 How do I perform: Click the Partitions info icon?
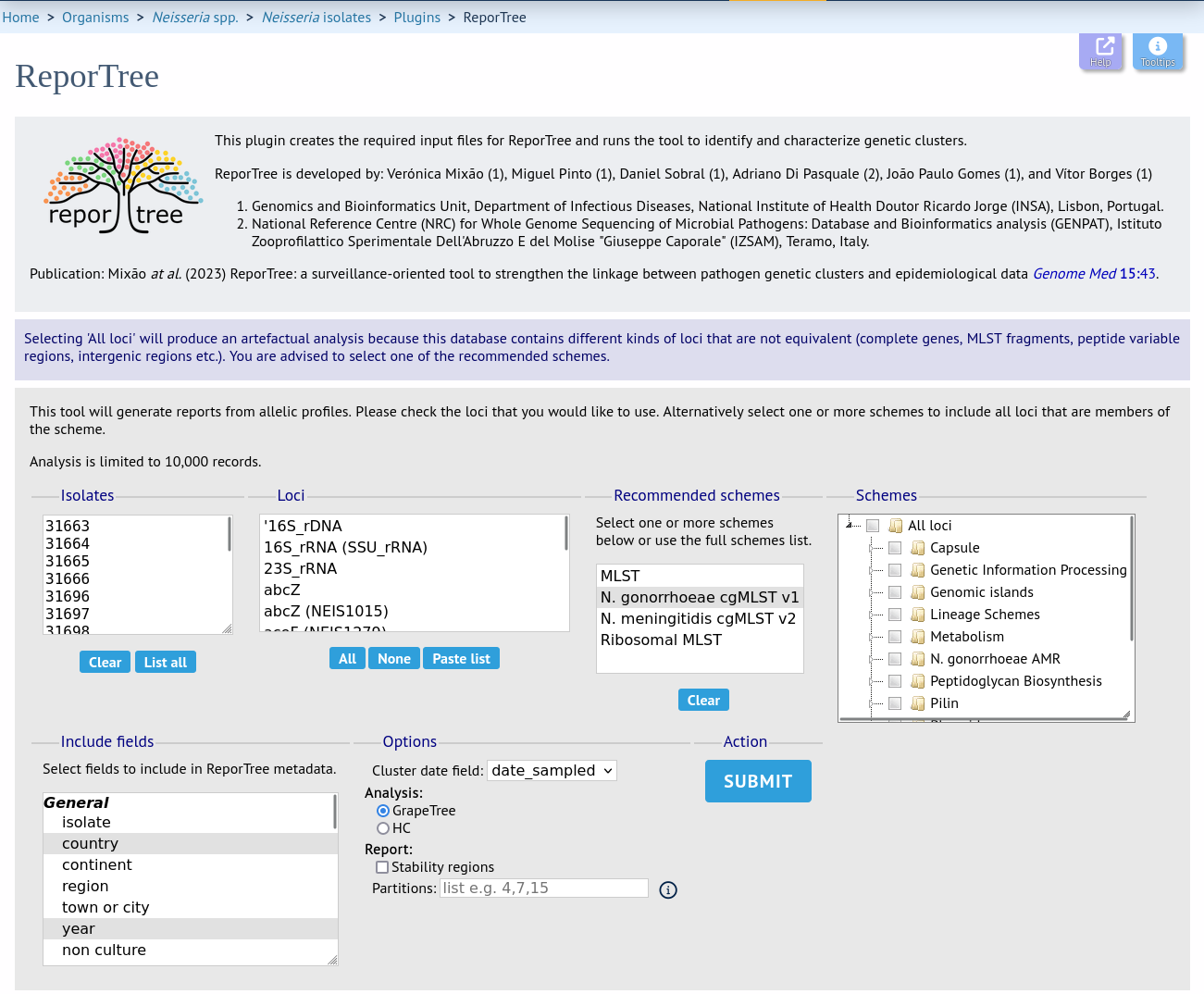668,889
